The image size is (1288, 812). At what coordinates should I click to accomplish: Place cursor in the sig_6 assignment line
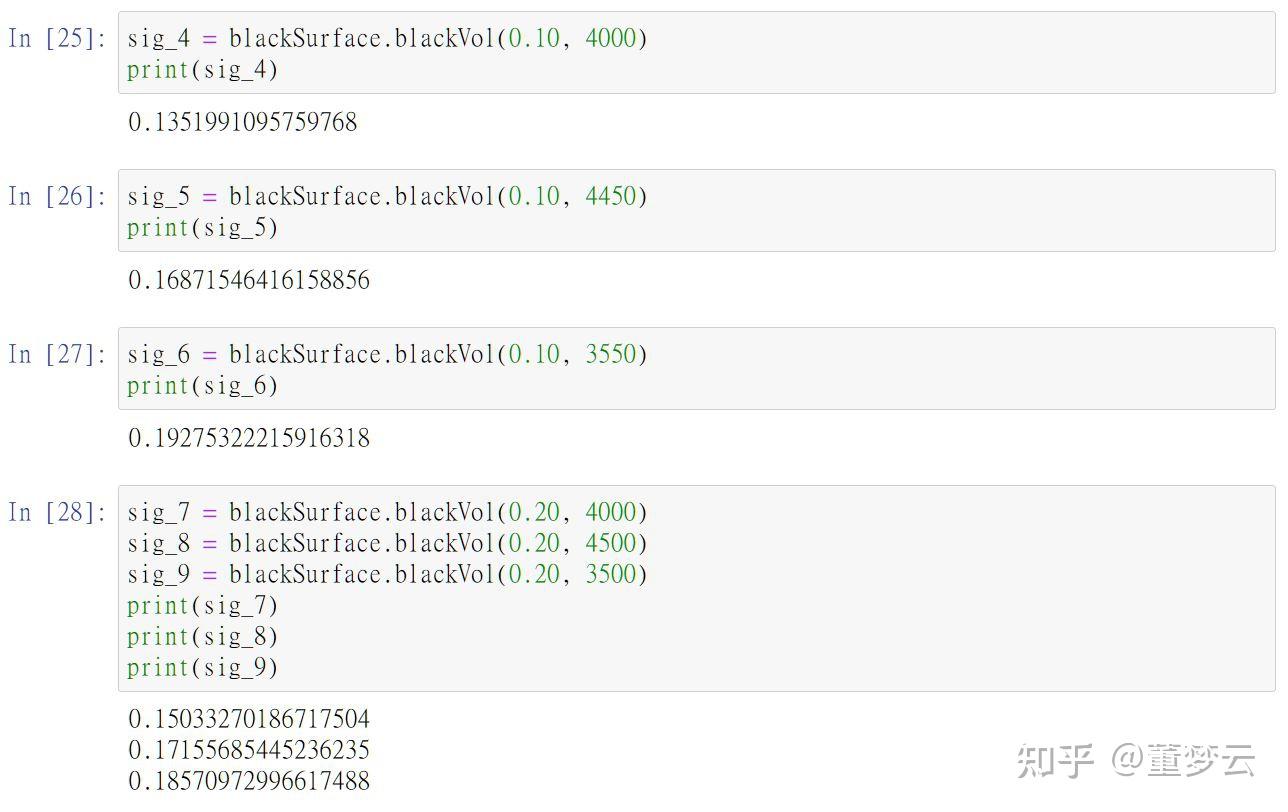click(x=388, y=355)
